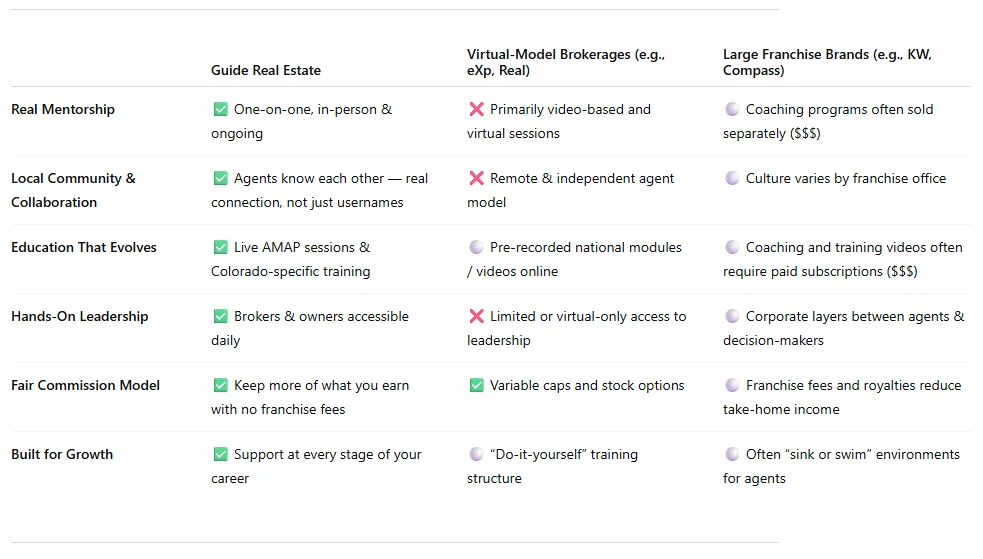Image resolution: width=983 pixels, height=559 pixels.
Task: Click the Fair Commission Model row label
Action: (85, 385)
